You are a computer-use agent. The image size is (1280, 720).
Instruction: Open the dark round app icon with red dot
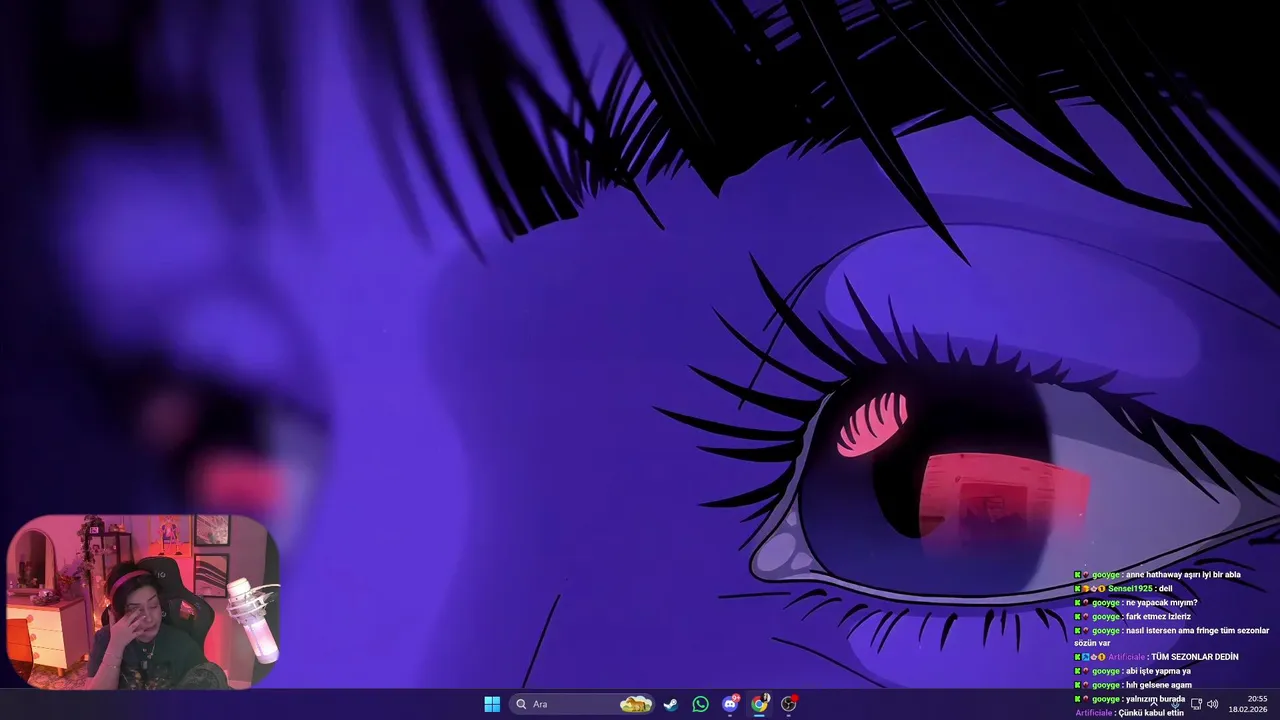[x=789, y=704]
